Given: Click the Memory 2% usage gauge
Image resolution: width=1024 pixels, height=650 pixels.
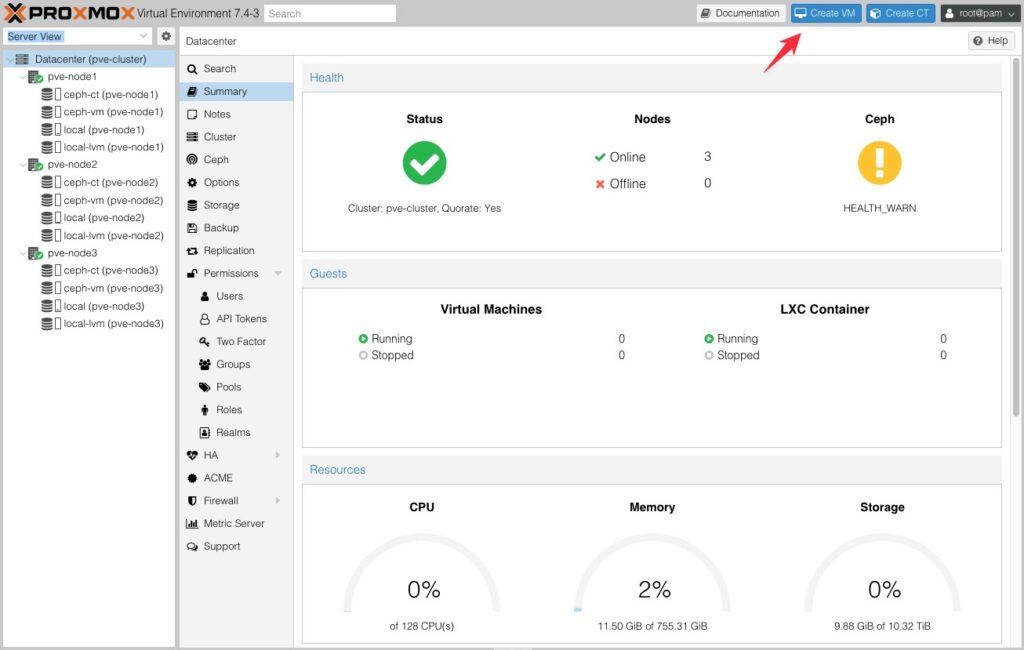Looking at the screenshot, I should click(652, 574).
